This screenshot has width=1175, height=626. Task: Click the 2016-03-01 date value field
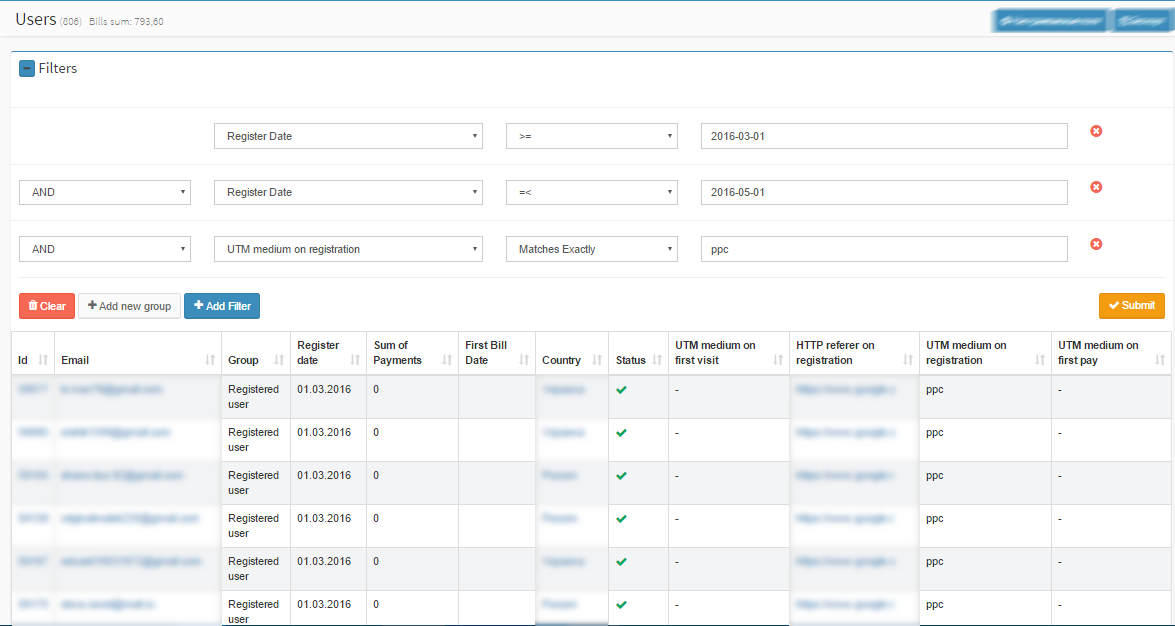tap(884, 136)
